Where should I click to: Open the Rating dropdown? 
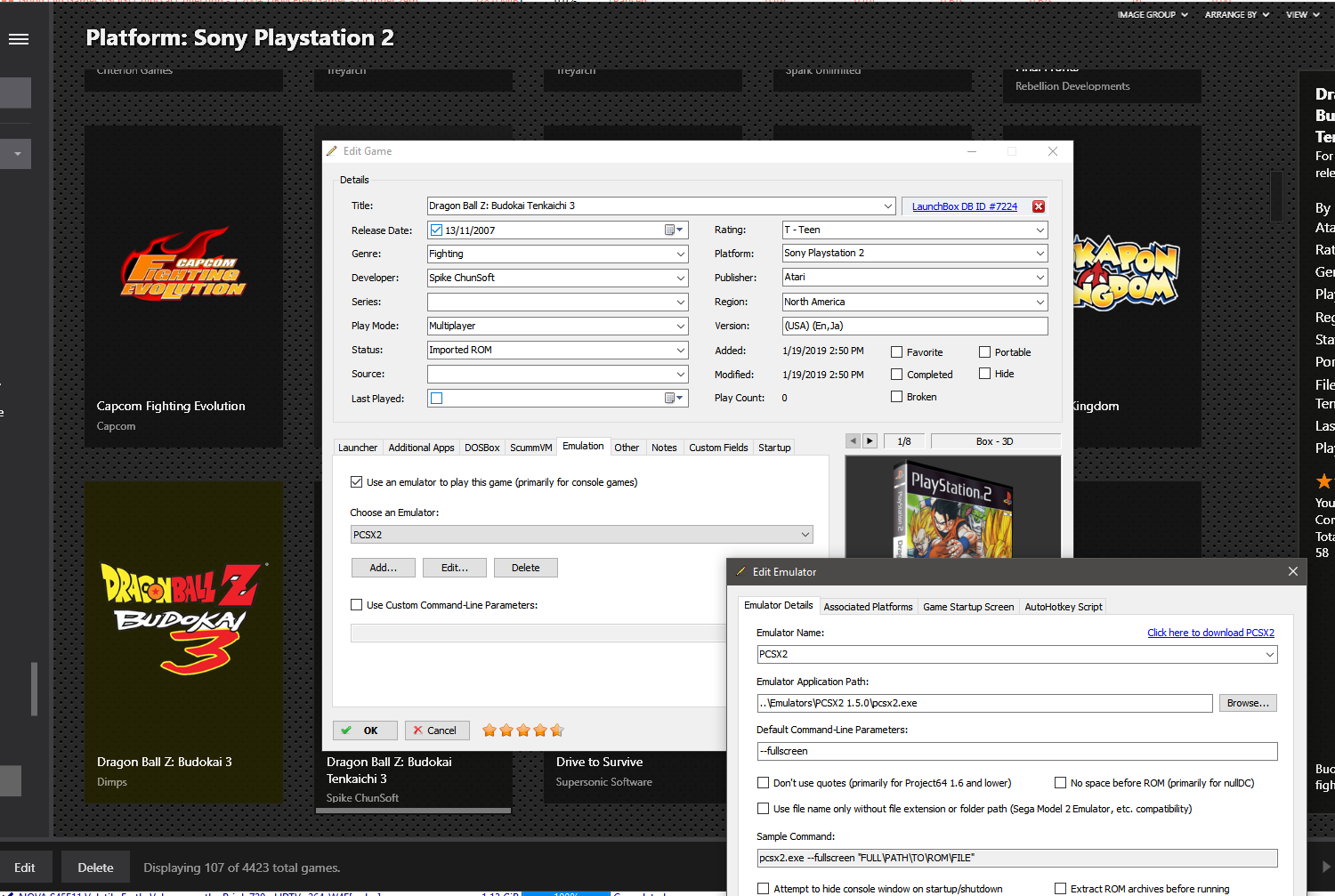tap(1040, 230)
